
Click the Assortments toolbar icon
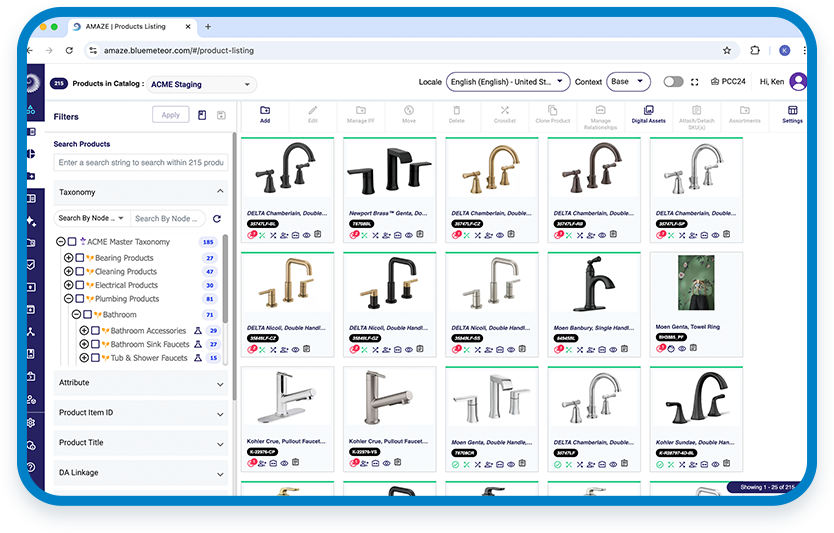pos(745,110)
